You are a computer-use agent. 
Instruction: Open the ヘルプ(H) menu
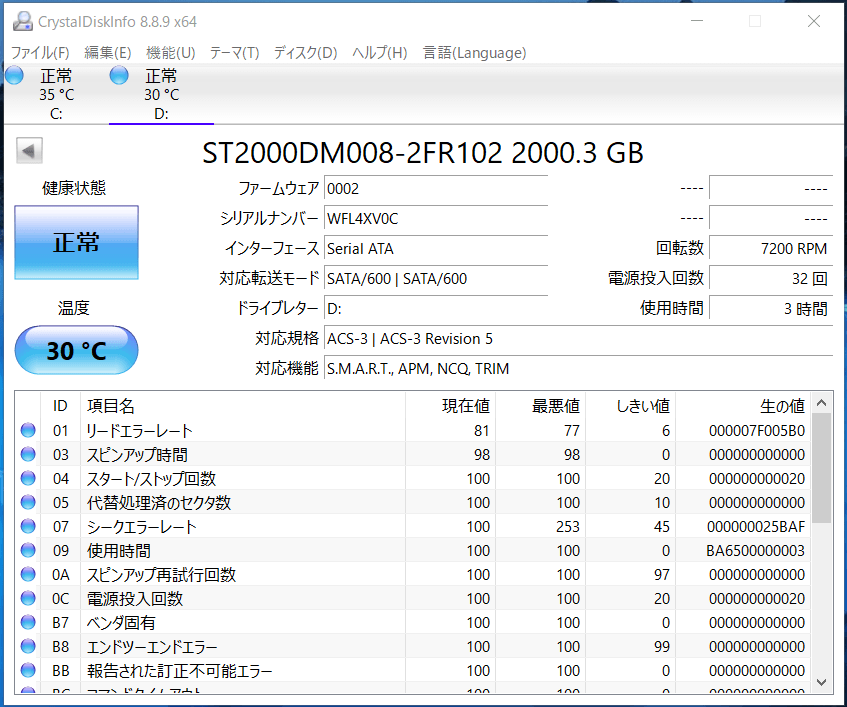[380, 52]
